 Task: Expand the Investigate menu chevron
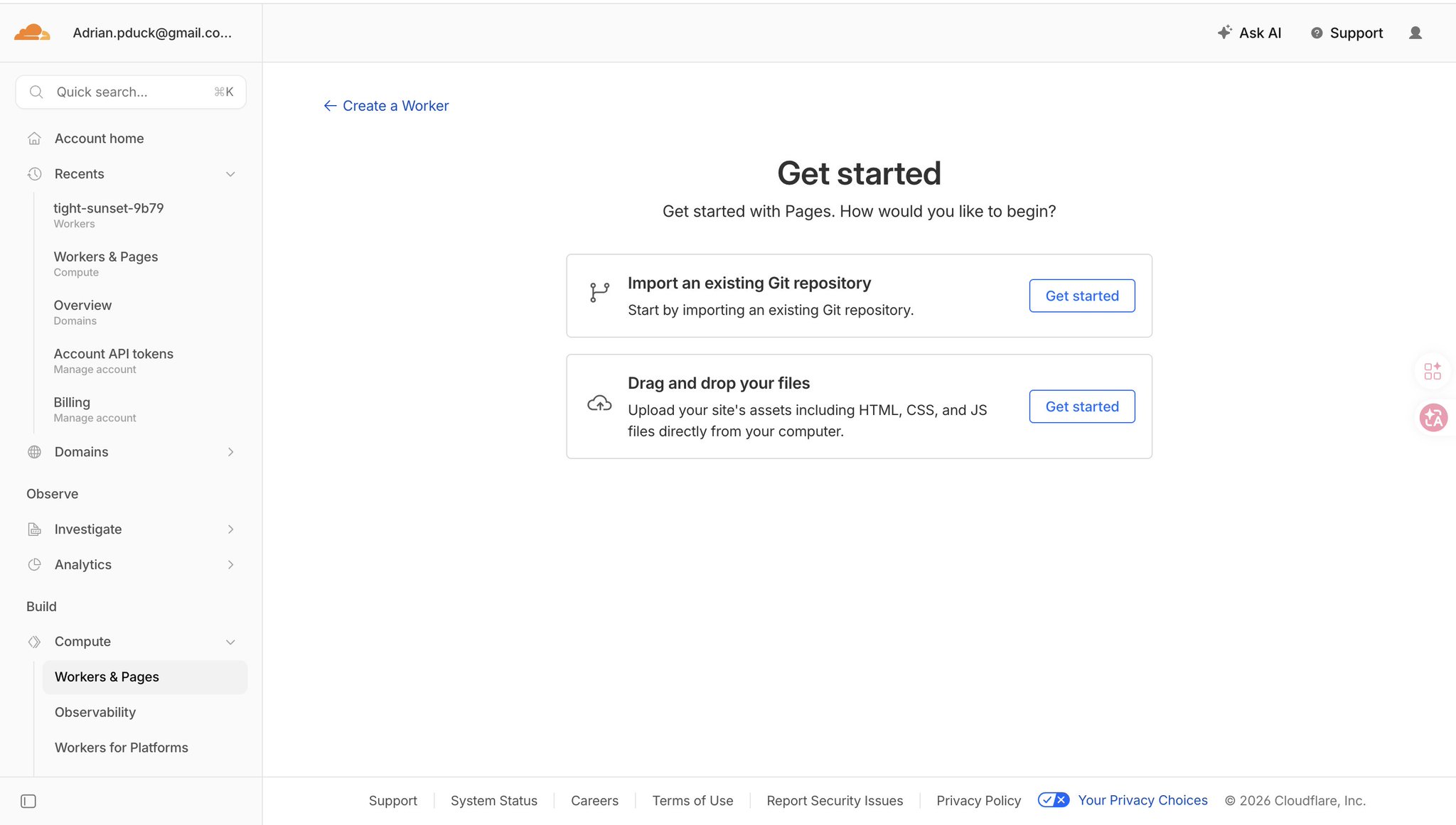[x=230, y=529]
